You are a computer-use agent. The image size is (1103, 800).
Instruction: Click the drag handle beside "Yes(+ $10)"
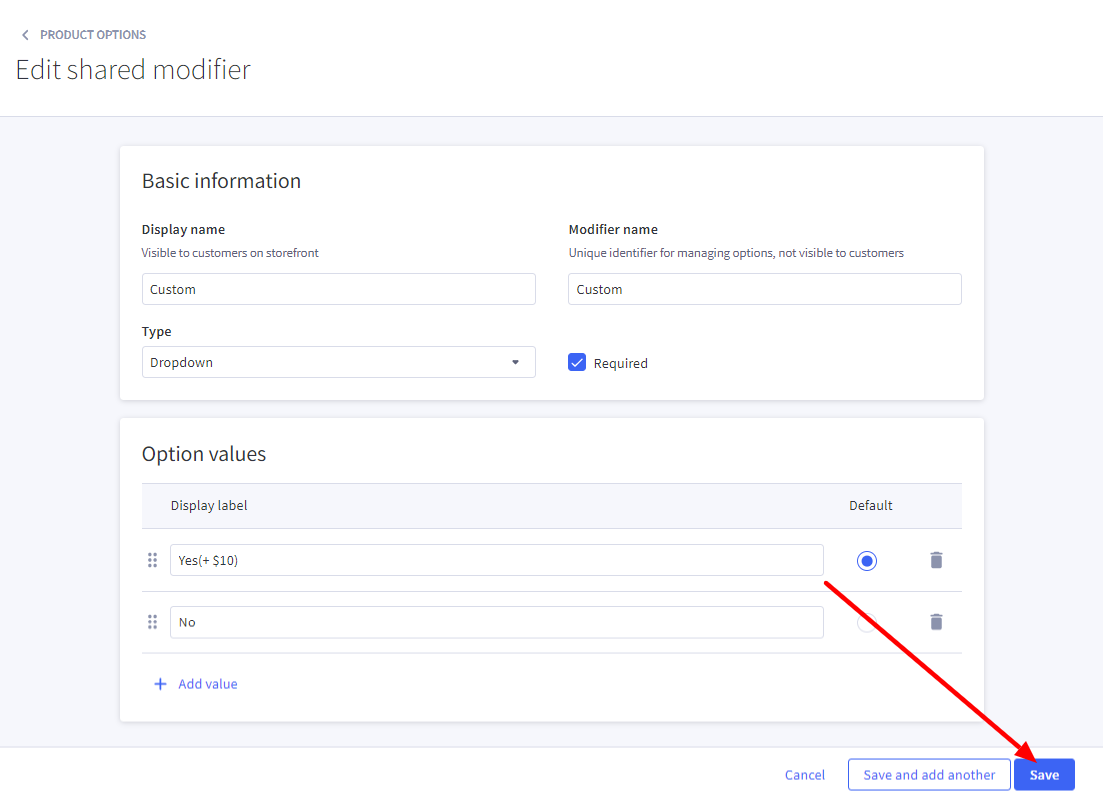click(153, 560)
